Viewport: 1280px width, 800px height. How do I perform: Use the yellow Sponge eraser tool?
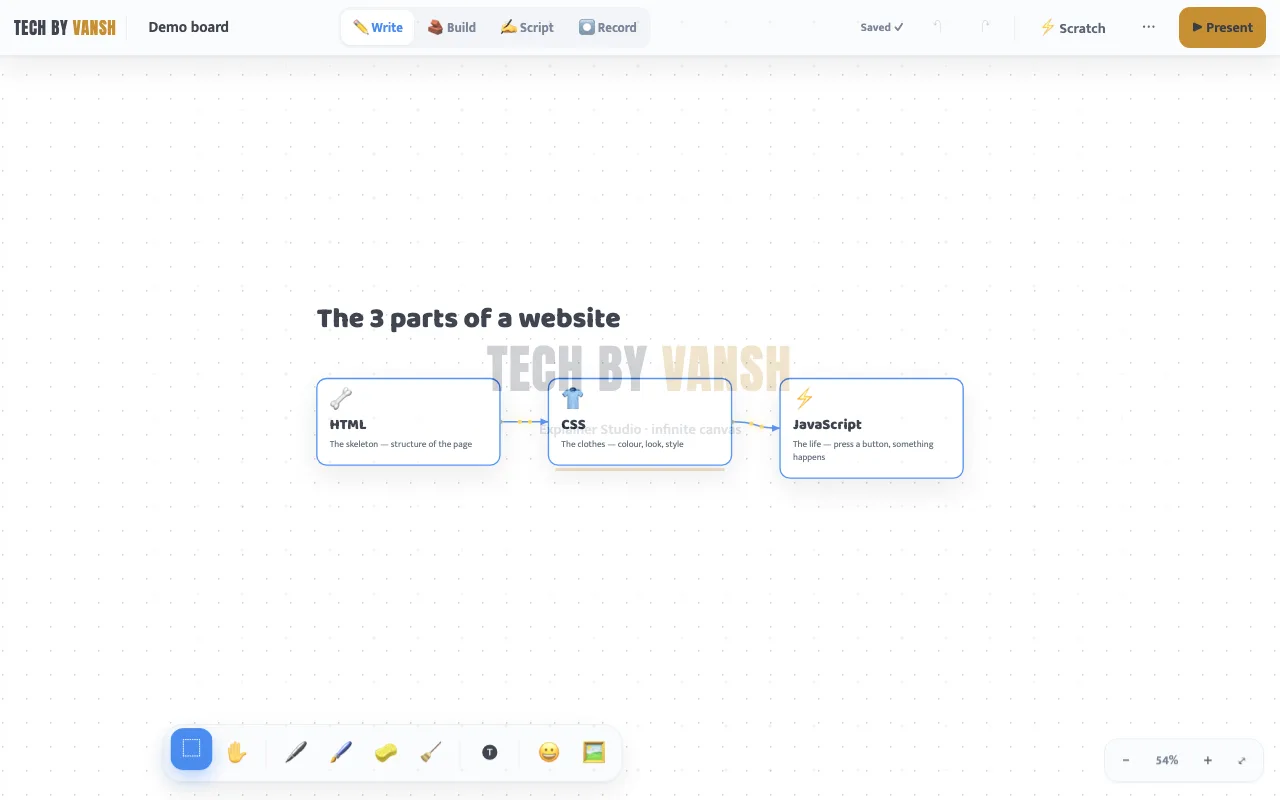tap(385, 752)
